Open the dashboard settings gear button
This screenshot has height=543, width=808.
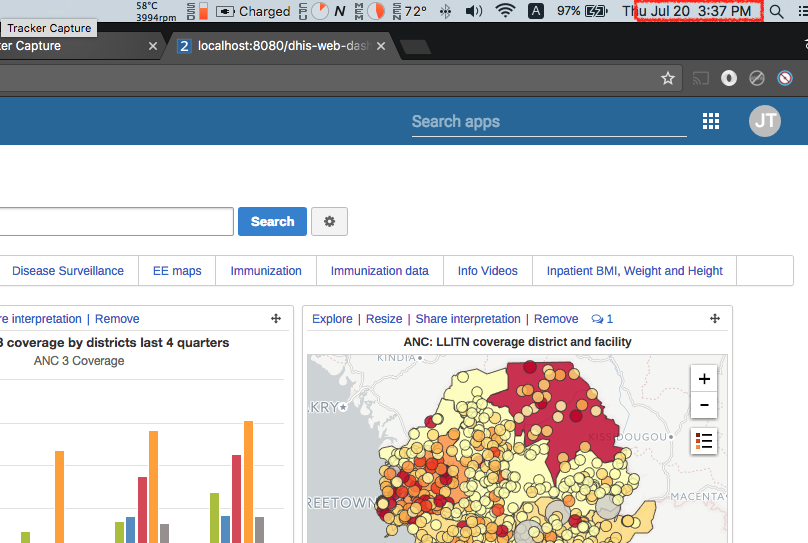tap(329, 222)
